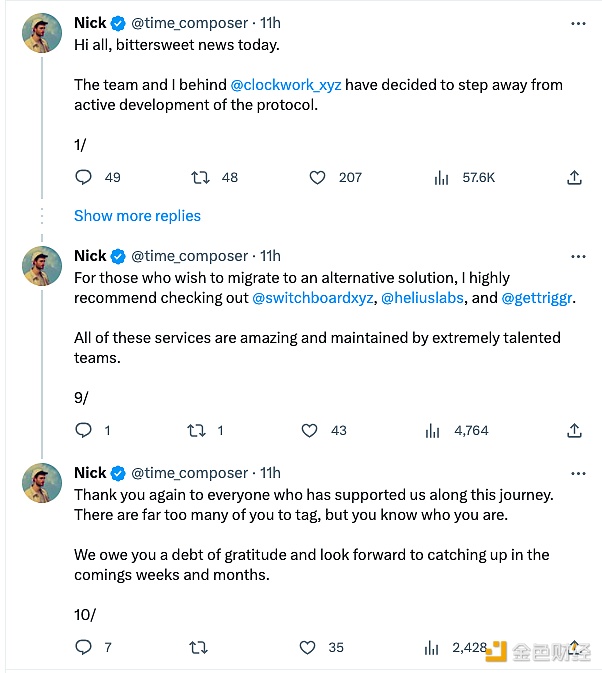Reply to the 10/ thank you tweet
This screenshot has height=673, width=602.
point(84,648)
